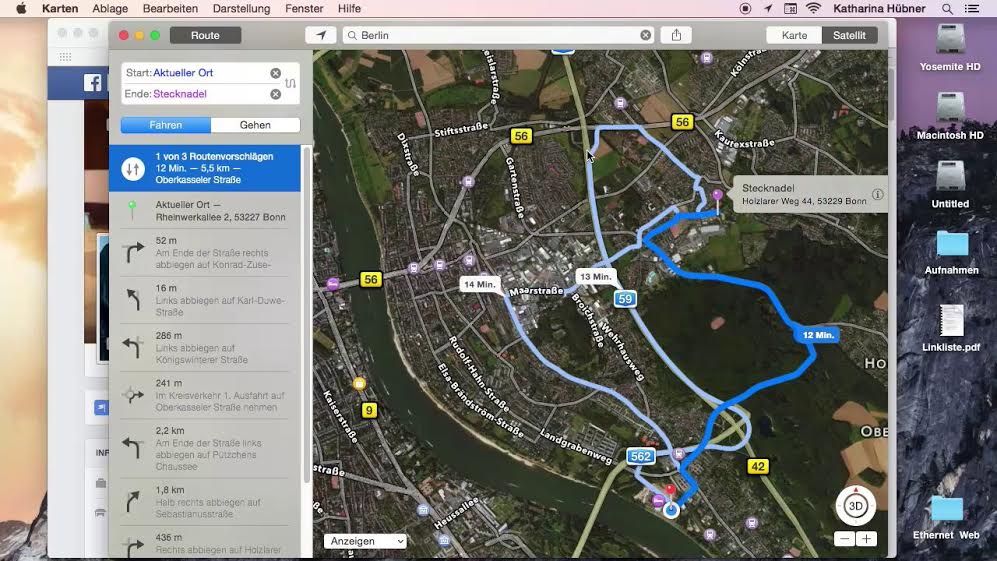This screenshot has width=997, height=561.
Task: Open the Fenster menu
Action: pyautogui.click(x=304, y=8)
